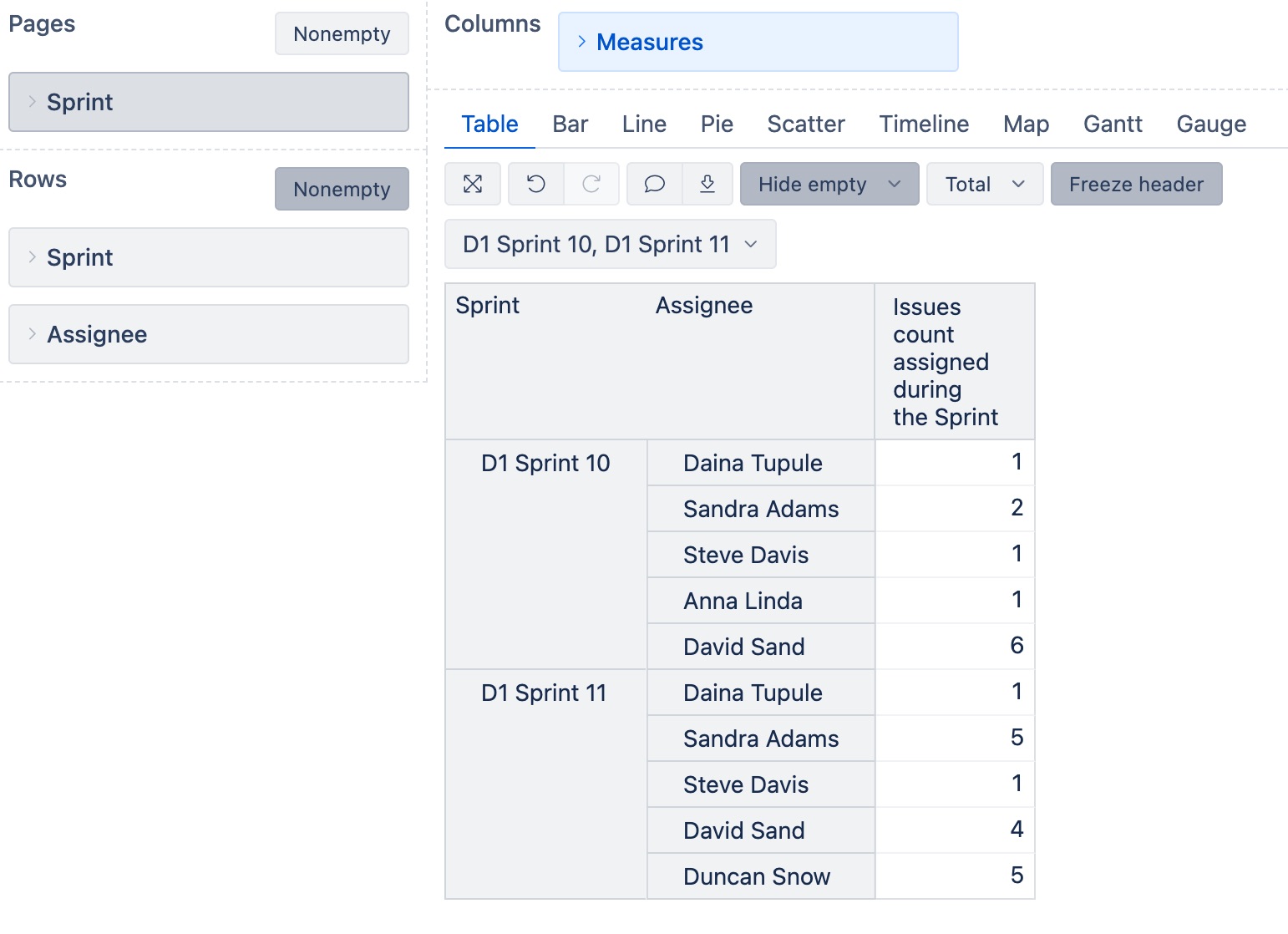Click value 6 for David Sand in Sprint 10

pyautogui.click(x=955, y=646)
